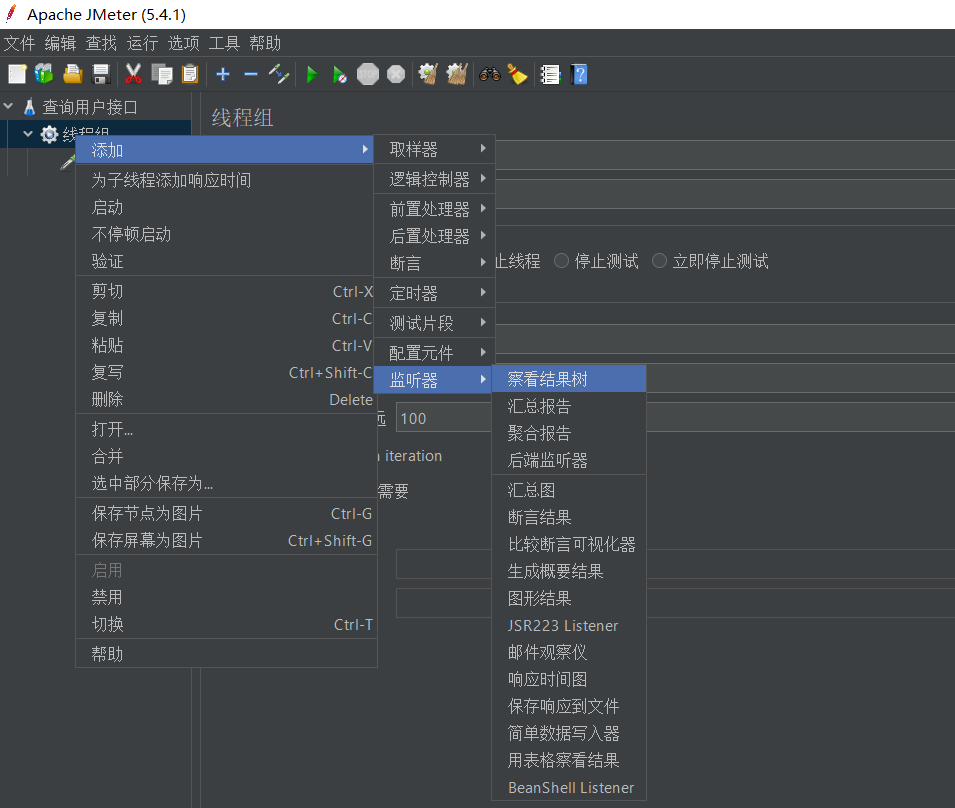955x808 pixels.
Task: Choose 用表格察看结果 listener
Action: pos(569,760)
